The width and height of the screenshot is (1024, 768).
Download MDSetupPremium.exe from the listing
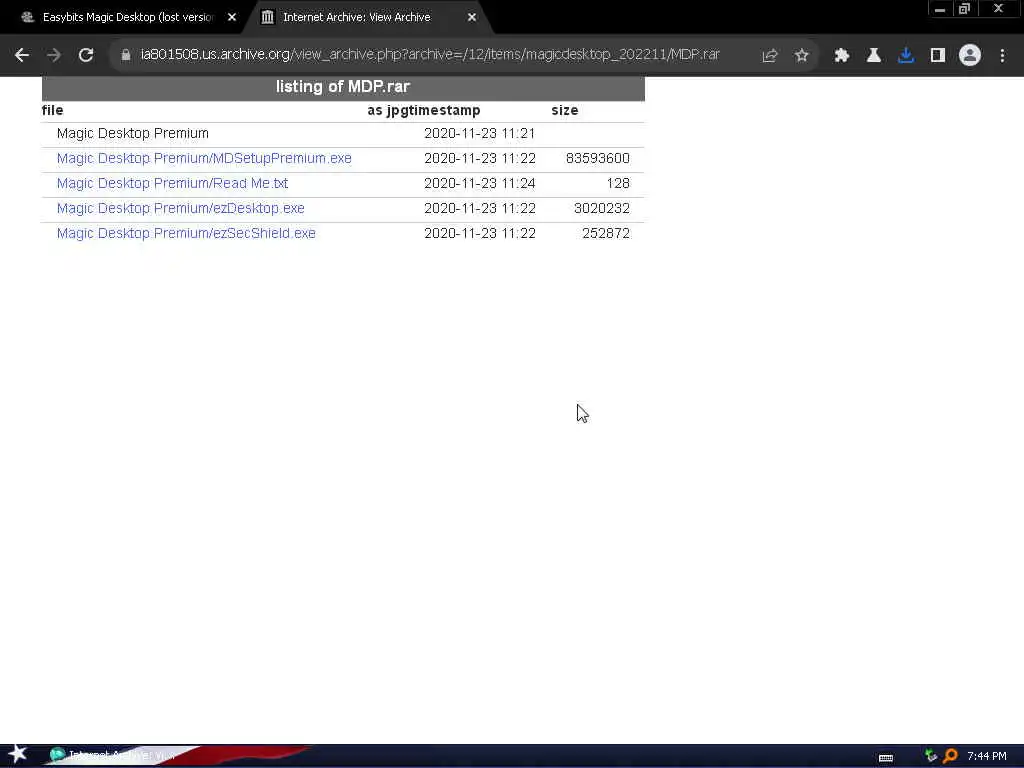[204, 159]
